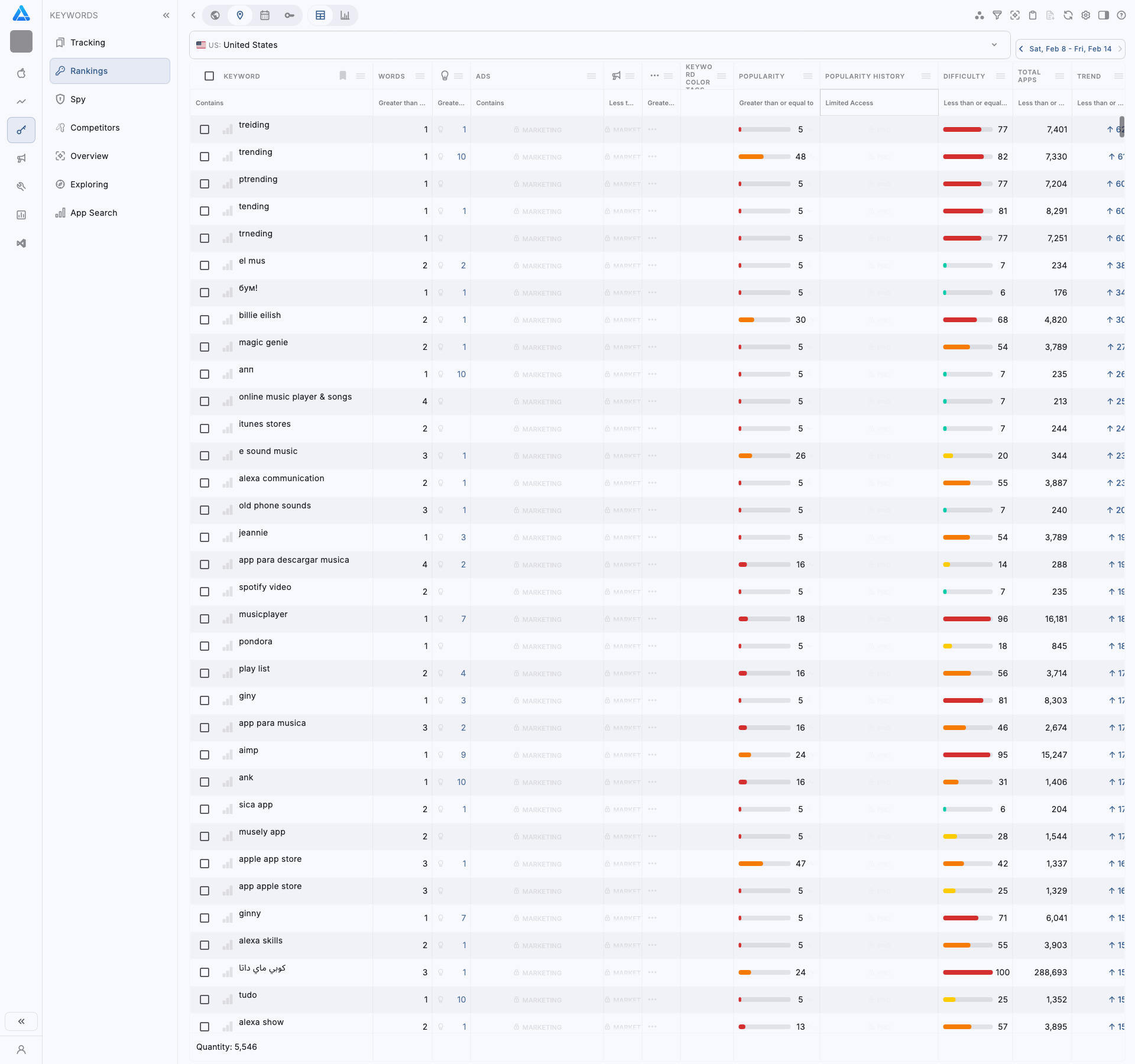1135x1064 pixels.
Task: Go to the Spy section
Action: (77, 99)
